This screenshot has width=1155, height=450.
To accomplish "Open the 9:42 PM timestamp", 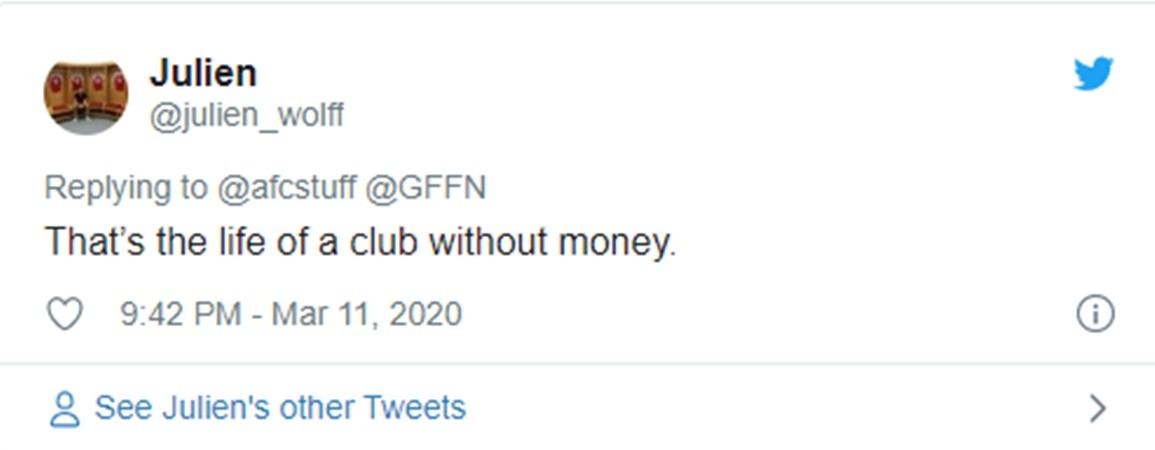I will 180,315.
